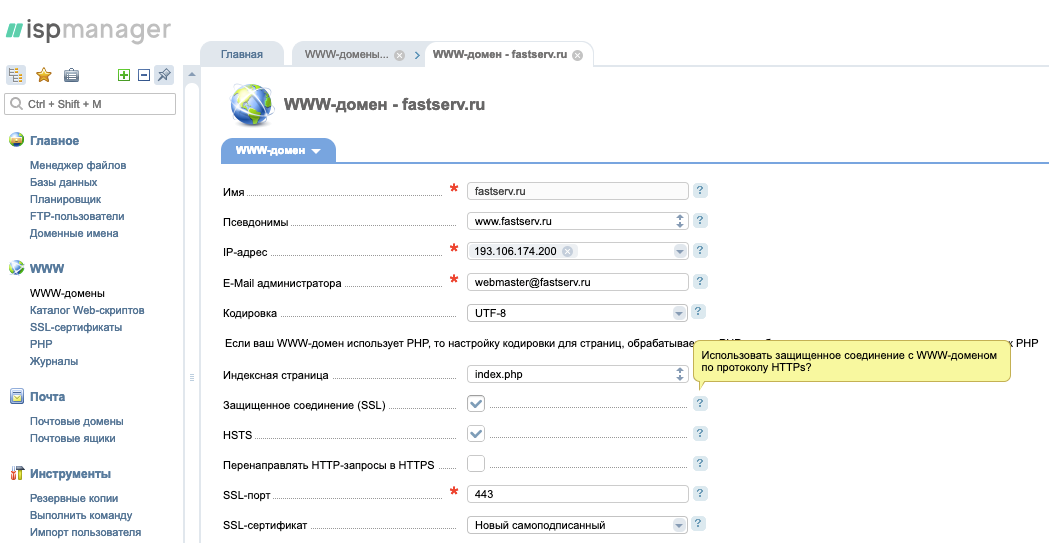Screen dimensions: 1049x543
Task: Close the WWW-домен - fastserv.ru tab
Action: 577,55
